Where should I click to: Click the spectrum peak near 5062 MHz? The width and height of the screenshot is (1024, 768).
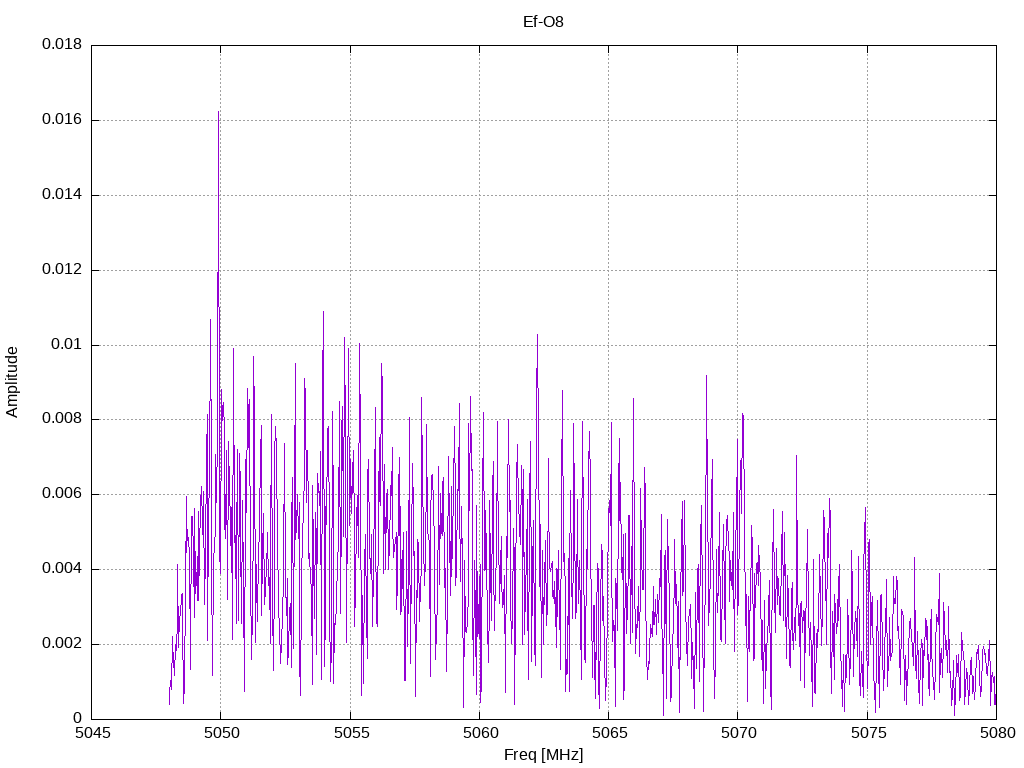[537, 336]
